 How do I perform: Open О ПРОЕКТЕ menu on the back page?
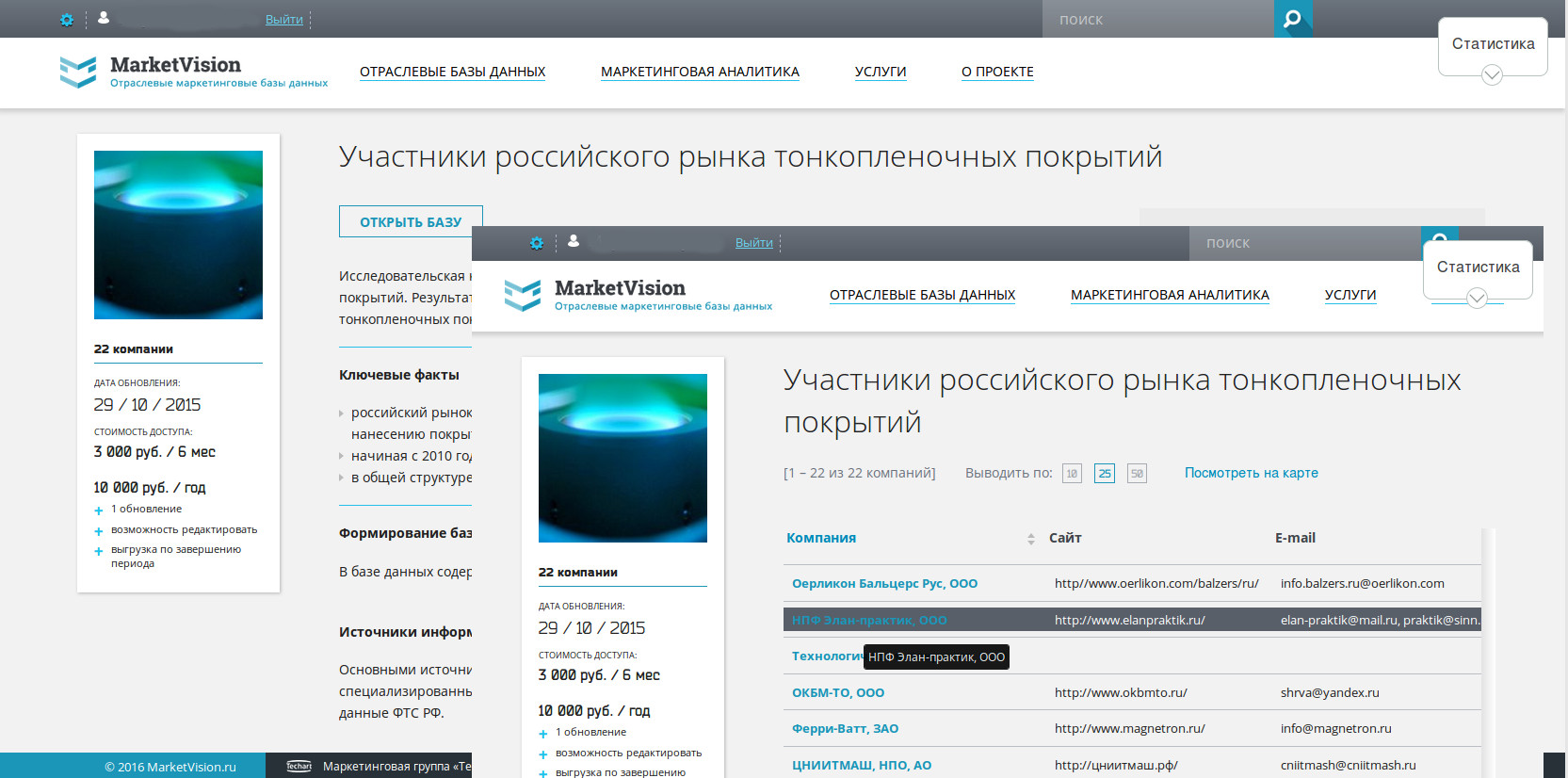point(997,72)
